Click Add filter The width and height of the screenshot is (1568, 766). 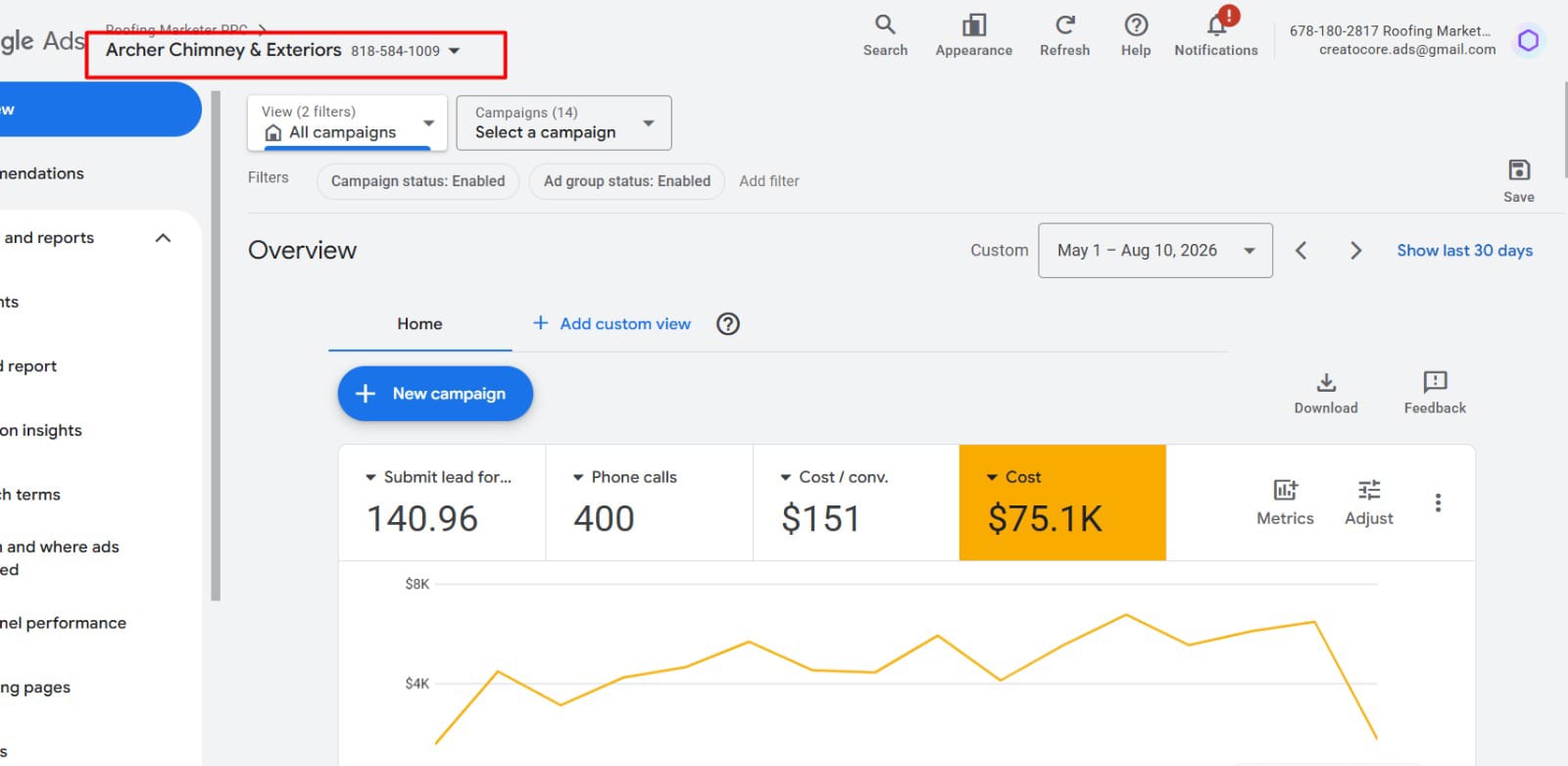point(769,181)
